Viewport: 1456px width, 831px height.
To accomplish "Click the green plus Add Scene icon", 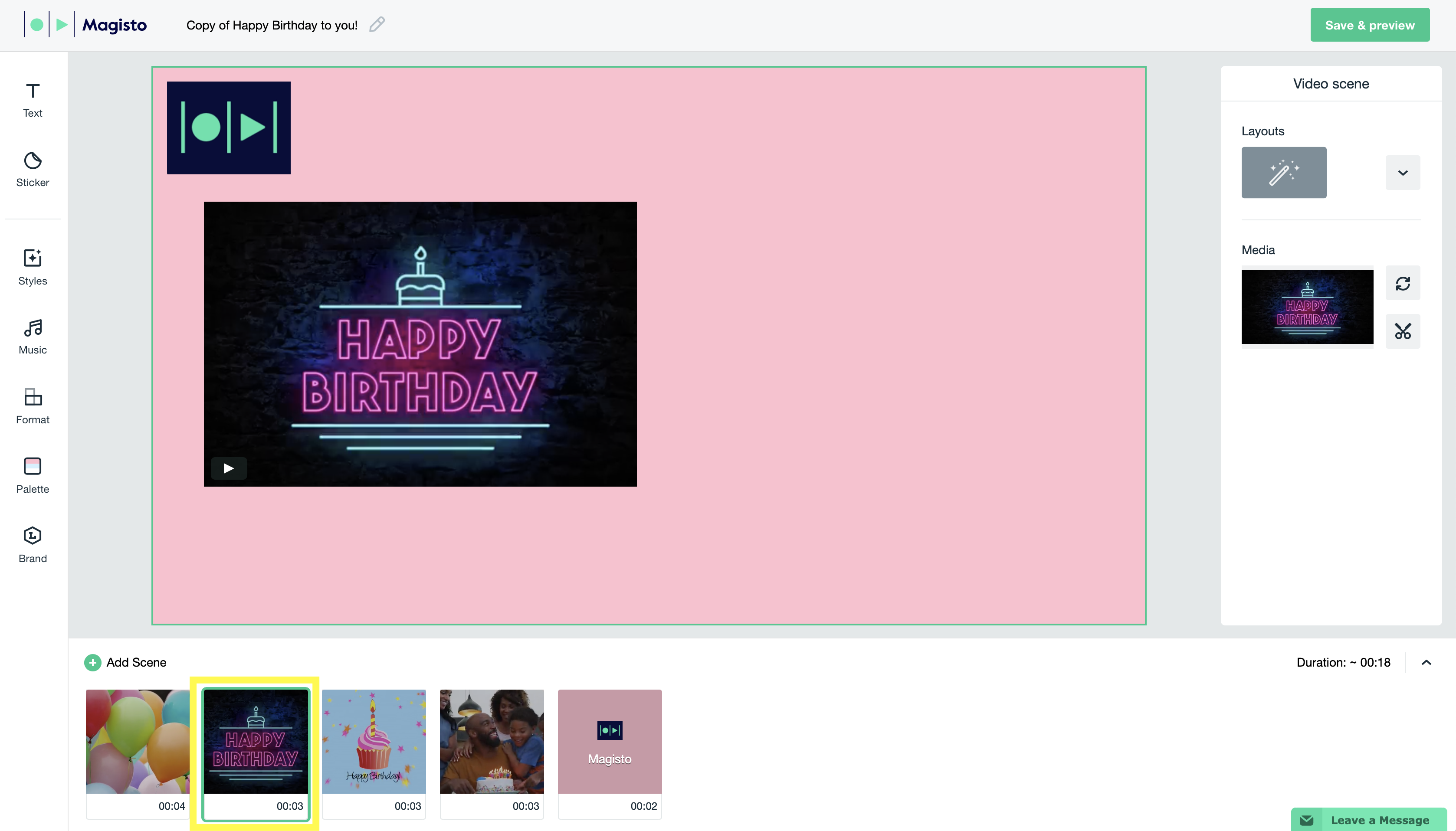I will 92,662.
